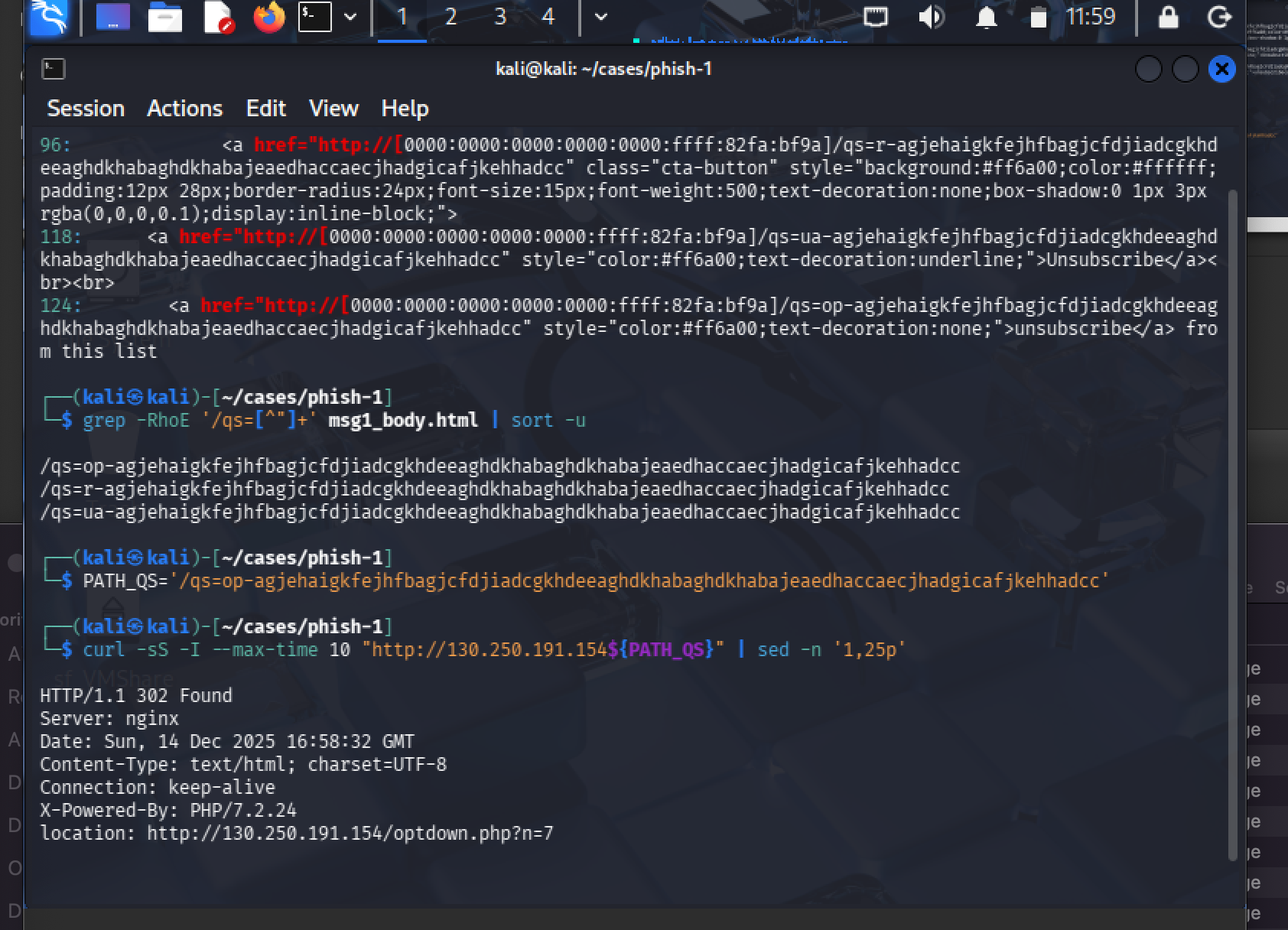
Task: Click the show desktop panel icon
Action: 112,17
